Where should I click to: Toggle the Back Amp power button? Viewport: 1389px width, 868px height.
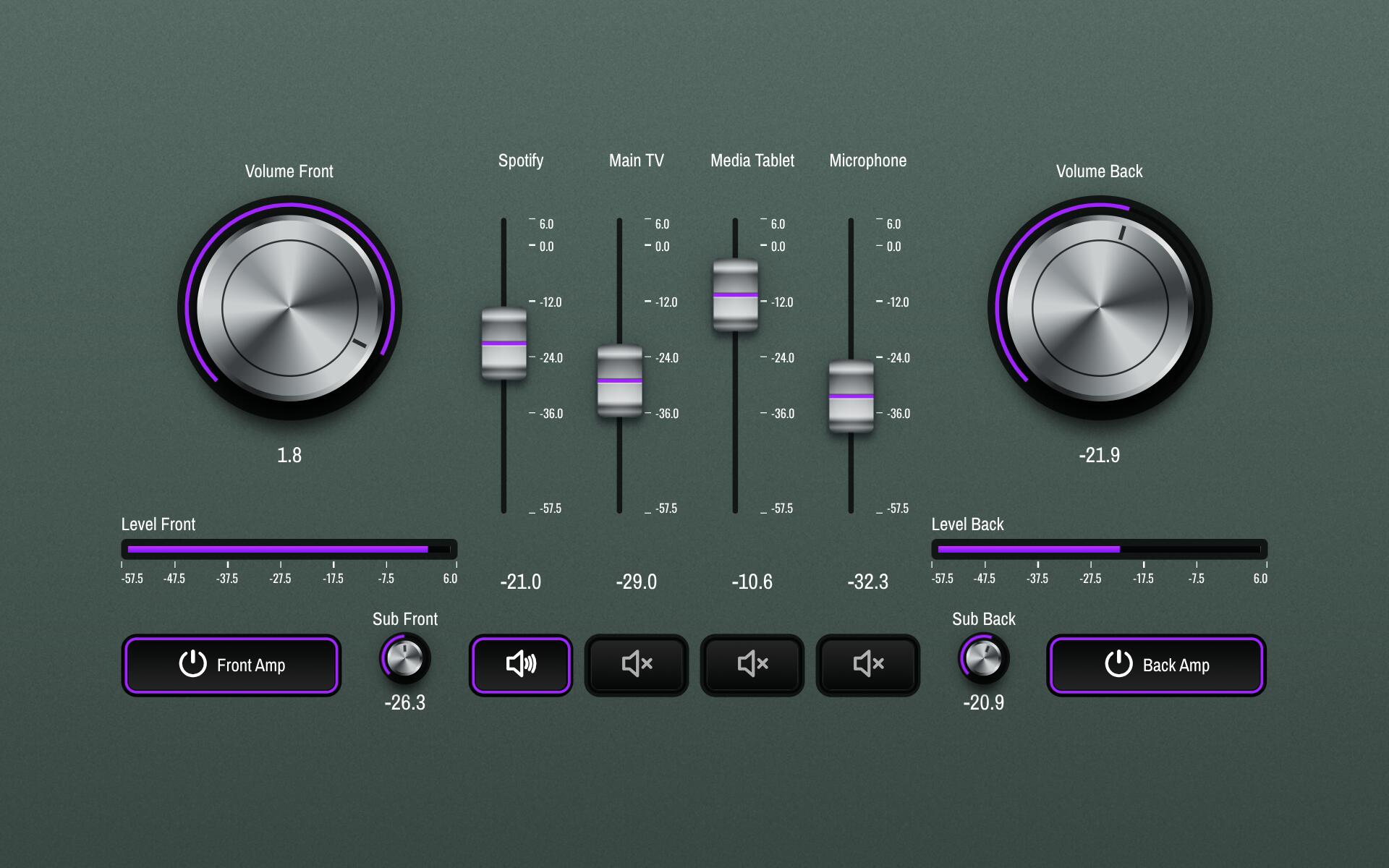(1156, 665)
